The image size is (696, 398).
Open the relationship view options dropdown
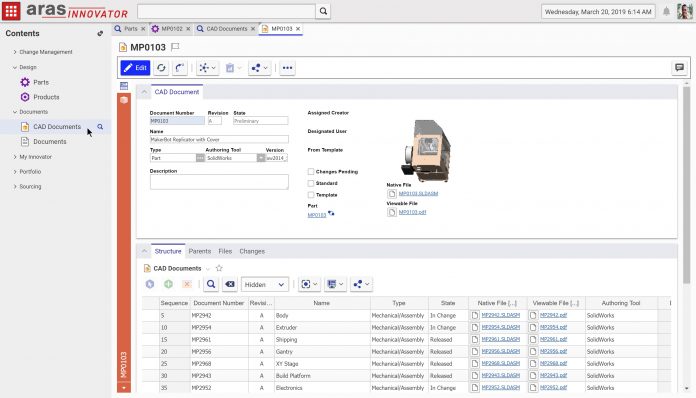tap(335, 284)
